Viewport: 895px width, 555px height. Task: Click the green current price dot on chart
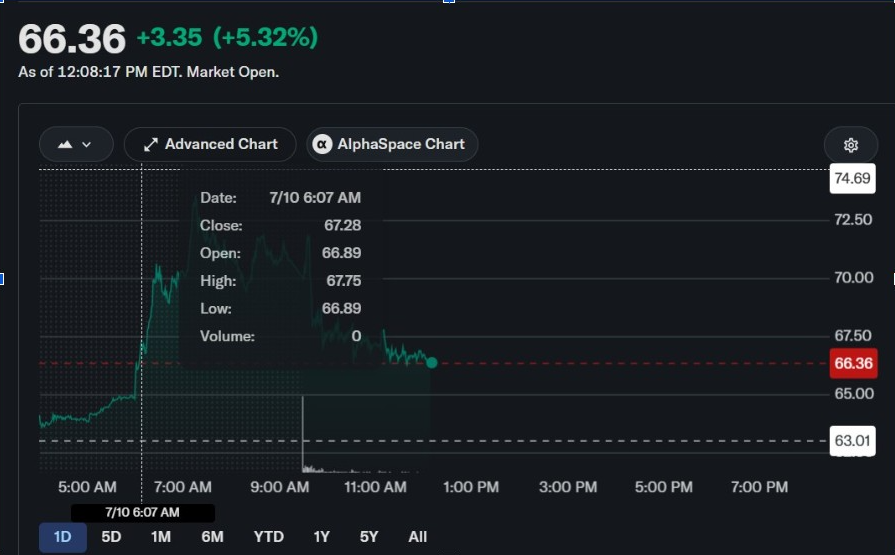point(432,363)
